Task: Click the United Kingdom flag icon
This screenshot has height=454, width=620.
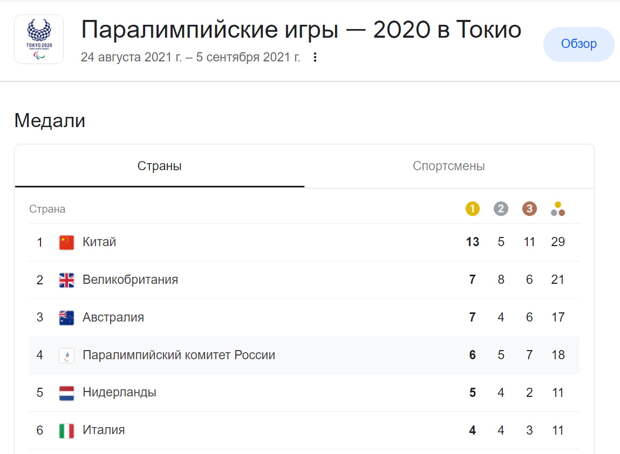Action: [x=66, y=280]
